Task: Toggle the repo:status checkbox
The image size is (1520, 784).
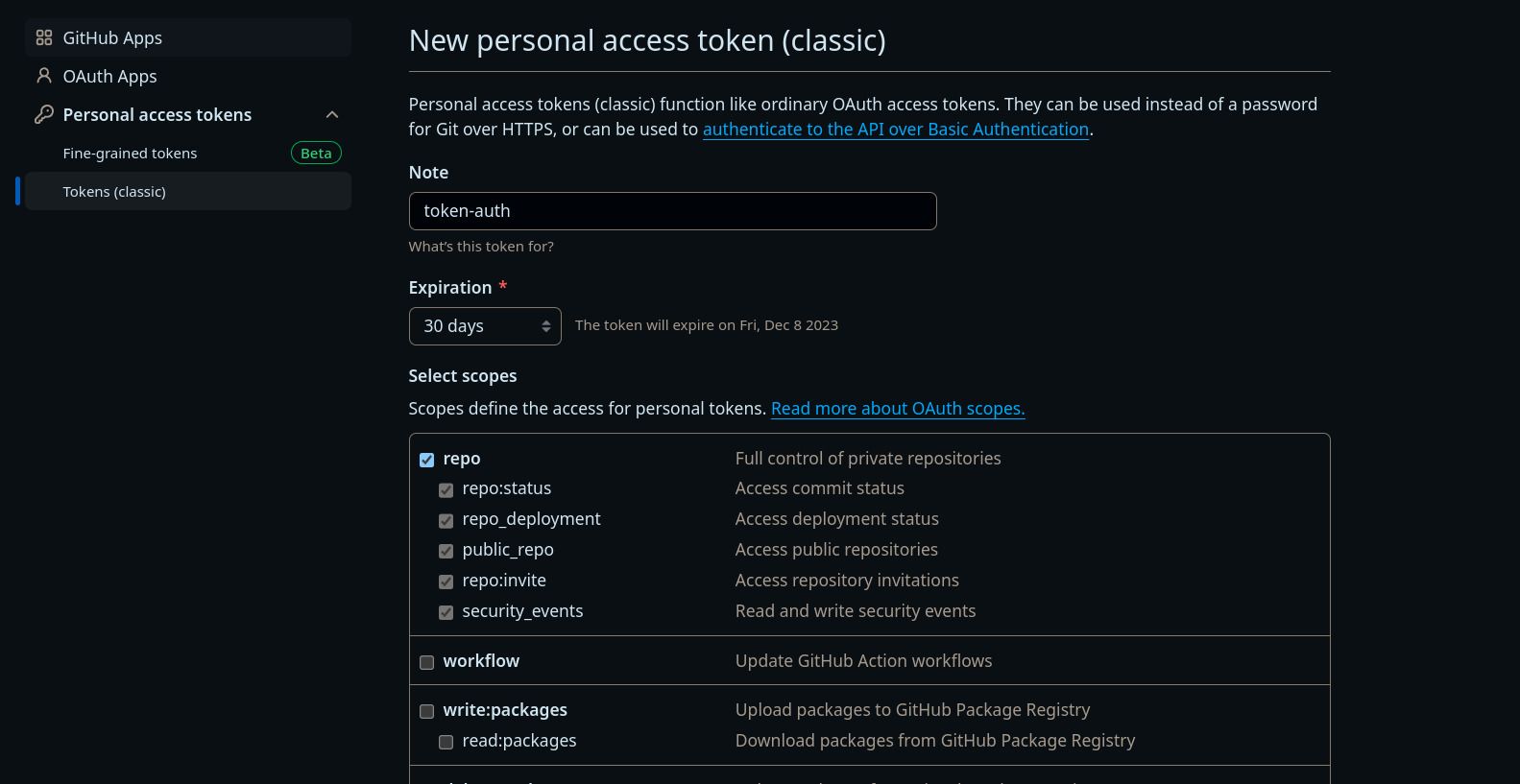Action: pyautogui.click(x=446, y=490)
